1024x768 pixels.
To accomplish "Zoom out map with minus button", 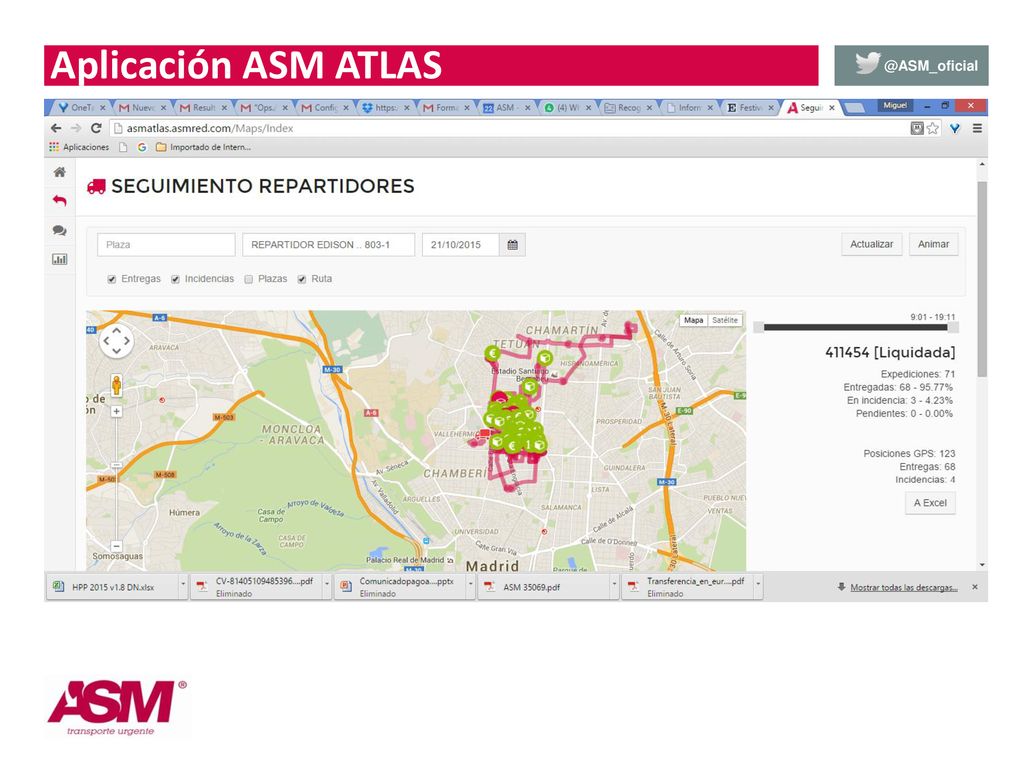I will point(116,546).
